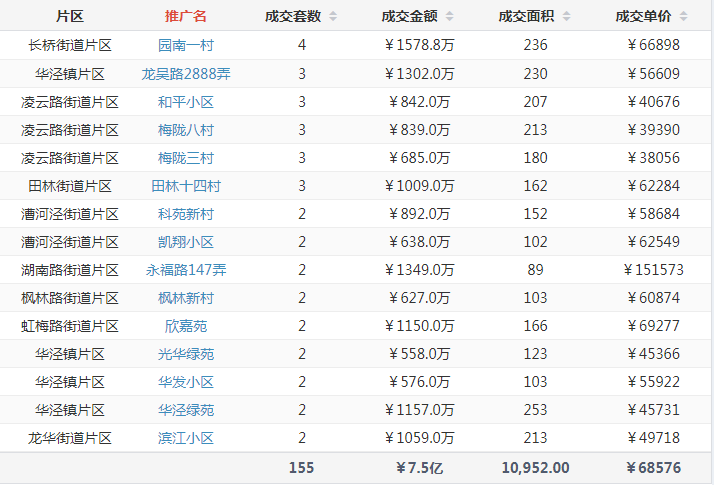Click total area 10,952.00 in footer
Image resolution: width=714 pixels, height=485 pixels.
[x=536, y=468]
